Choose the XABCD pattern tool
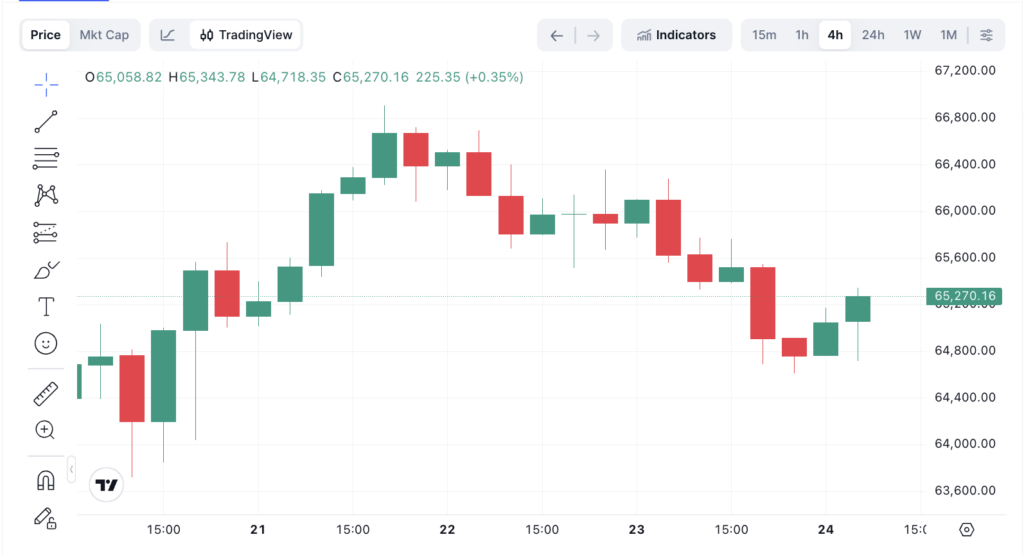 (x=46, y=195)
